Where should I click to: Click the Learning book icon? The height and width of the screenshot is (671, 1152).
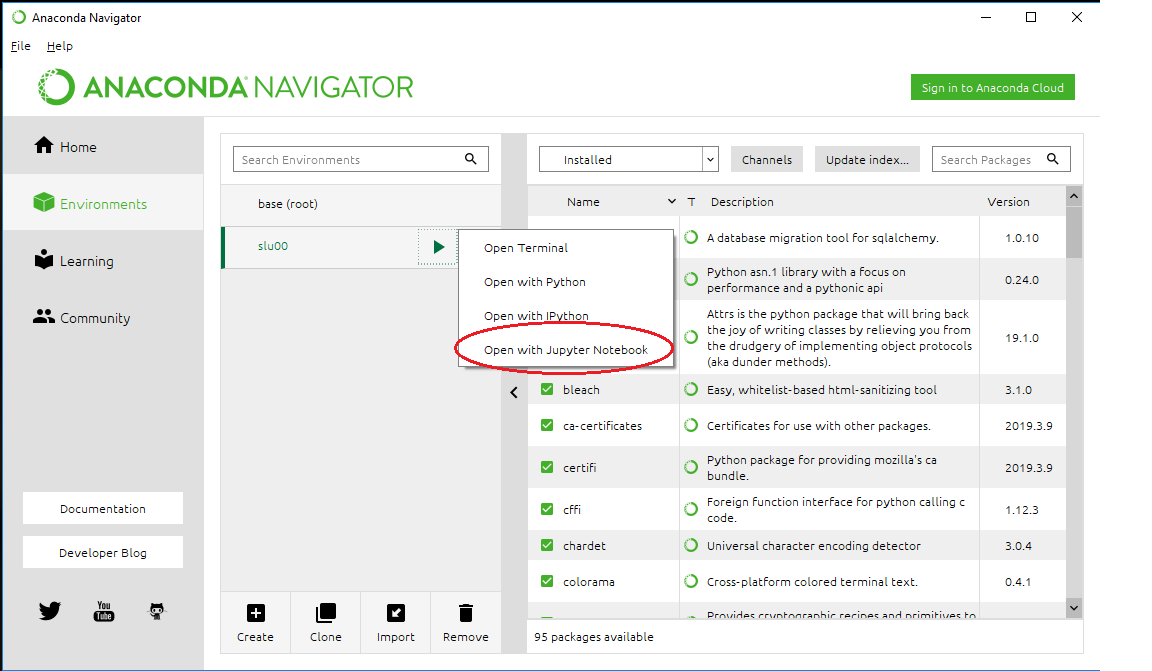click(x=44, y=259)
